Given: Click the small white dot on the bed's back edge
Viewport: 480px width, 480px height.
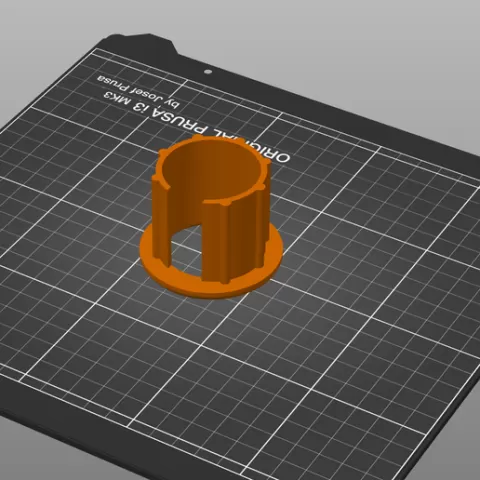Looking at the screenshot, I should click(x=208, y=71).
